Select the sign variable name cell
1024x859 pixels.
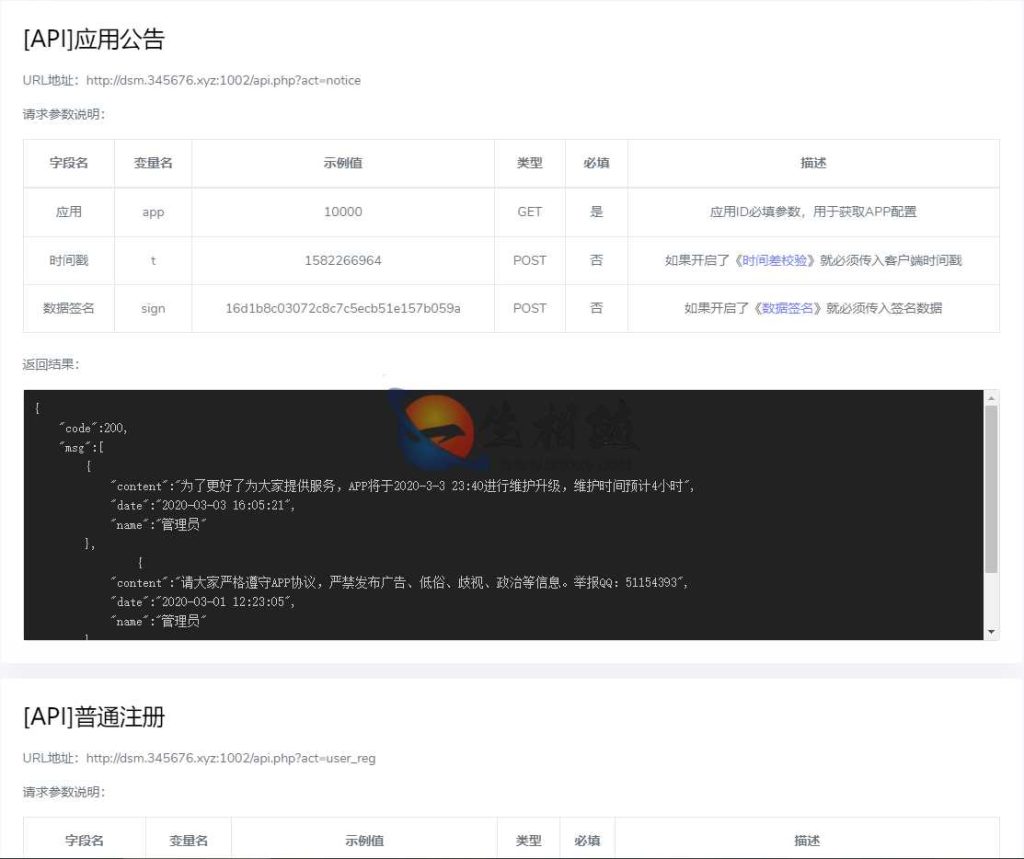152,308
